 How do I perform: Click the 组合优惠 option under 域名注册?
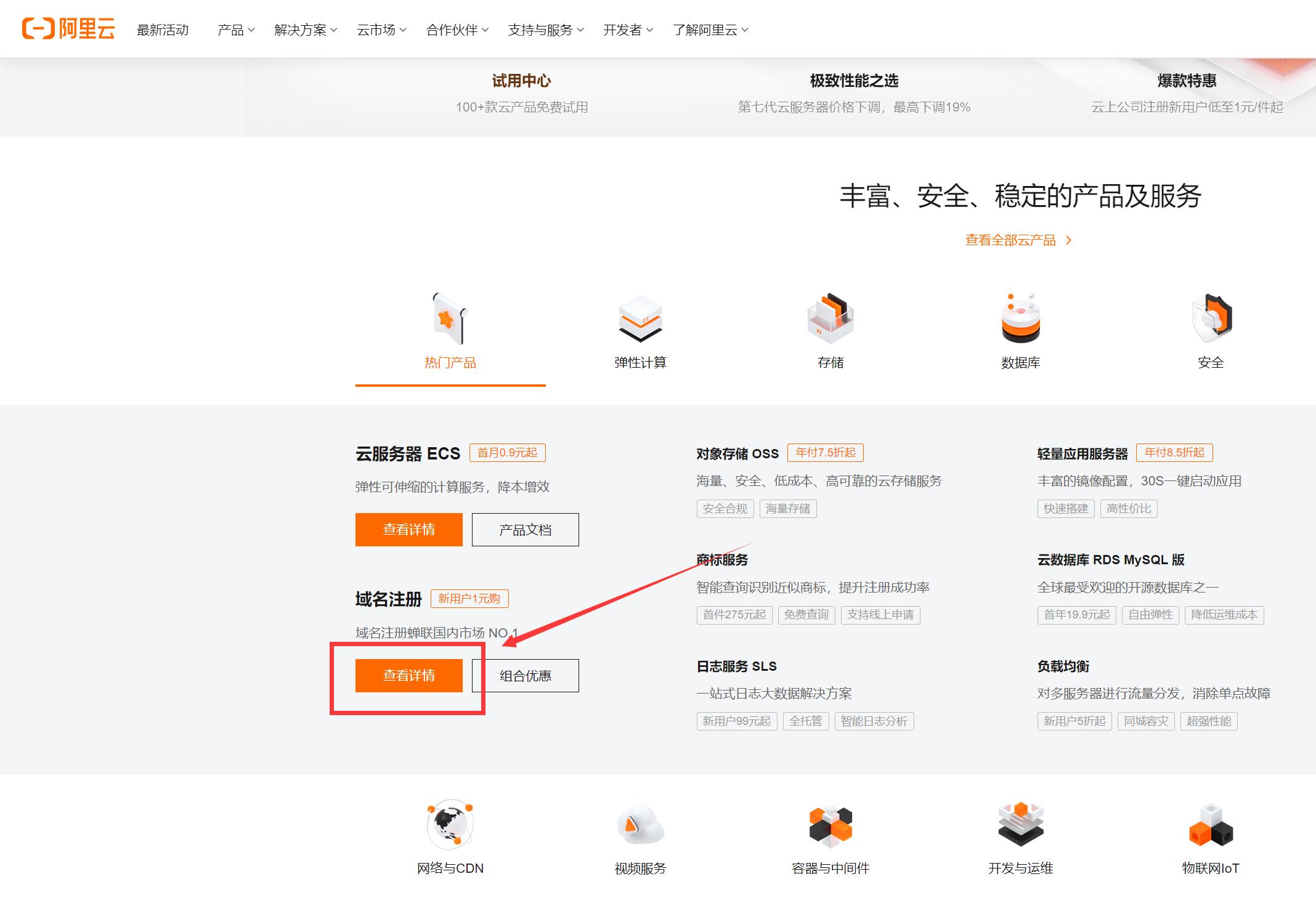tap(525, 675)
